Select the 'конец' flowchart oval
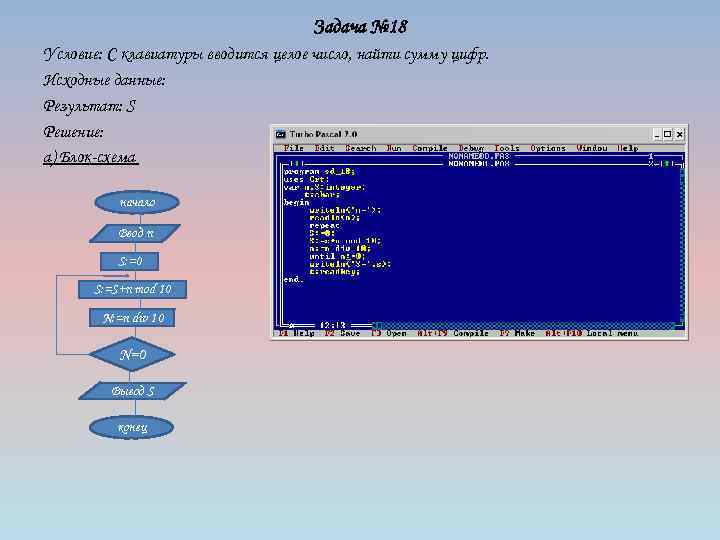This screenshot has height=540, width=720. click(132, 427)
